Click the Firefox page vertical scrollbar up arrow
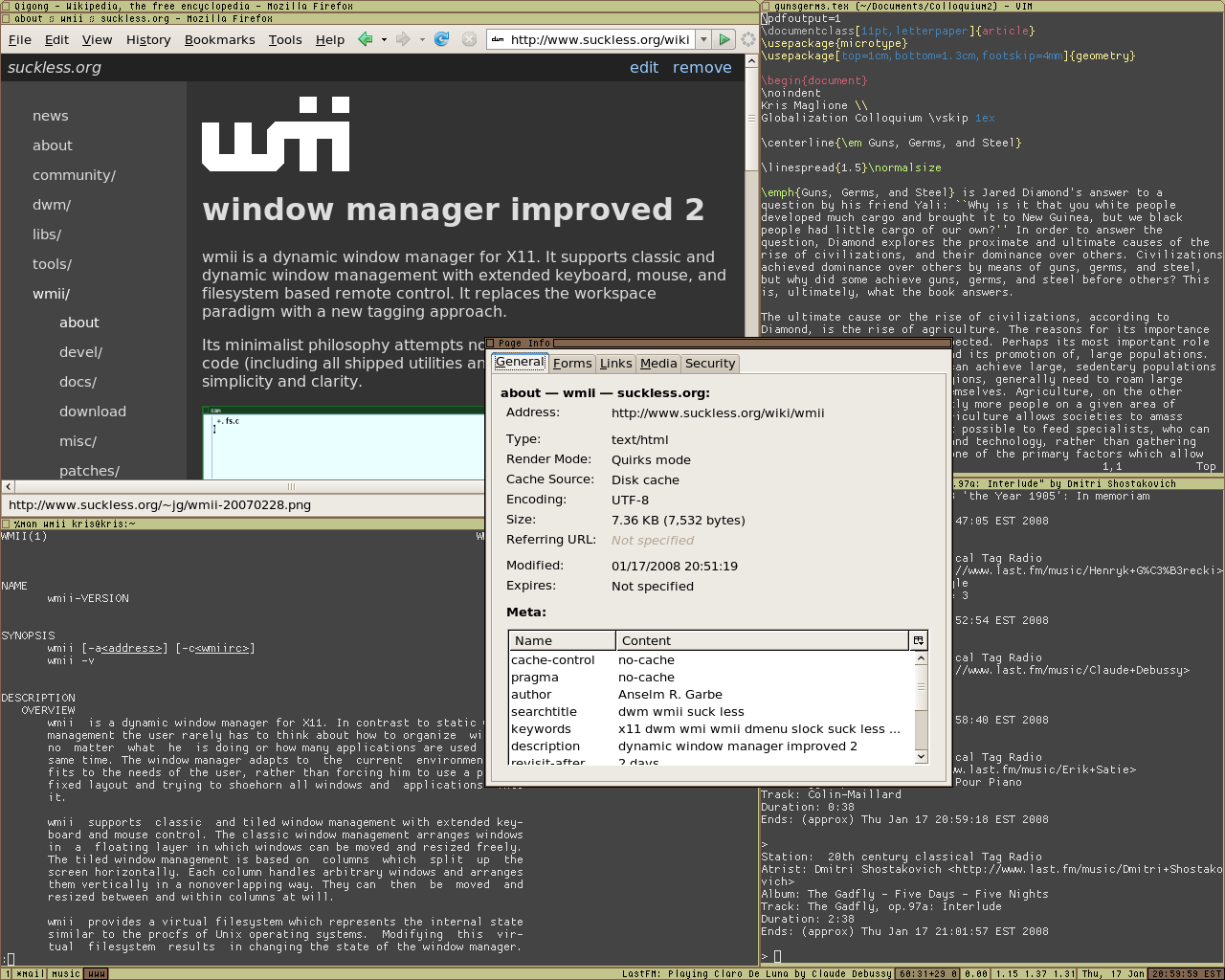 pos(751,61)
